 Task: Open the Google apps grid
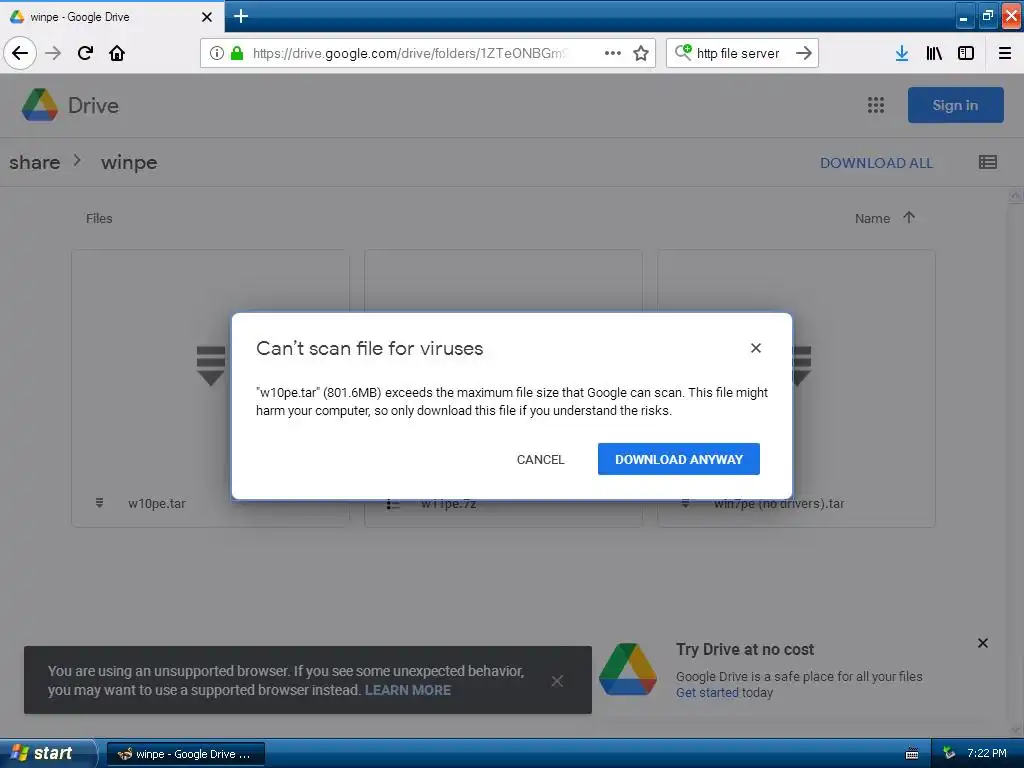click(876, 105)
